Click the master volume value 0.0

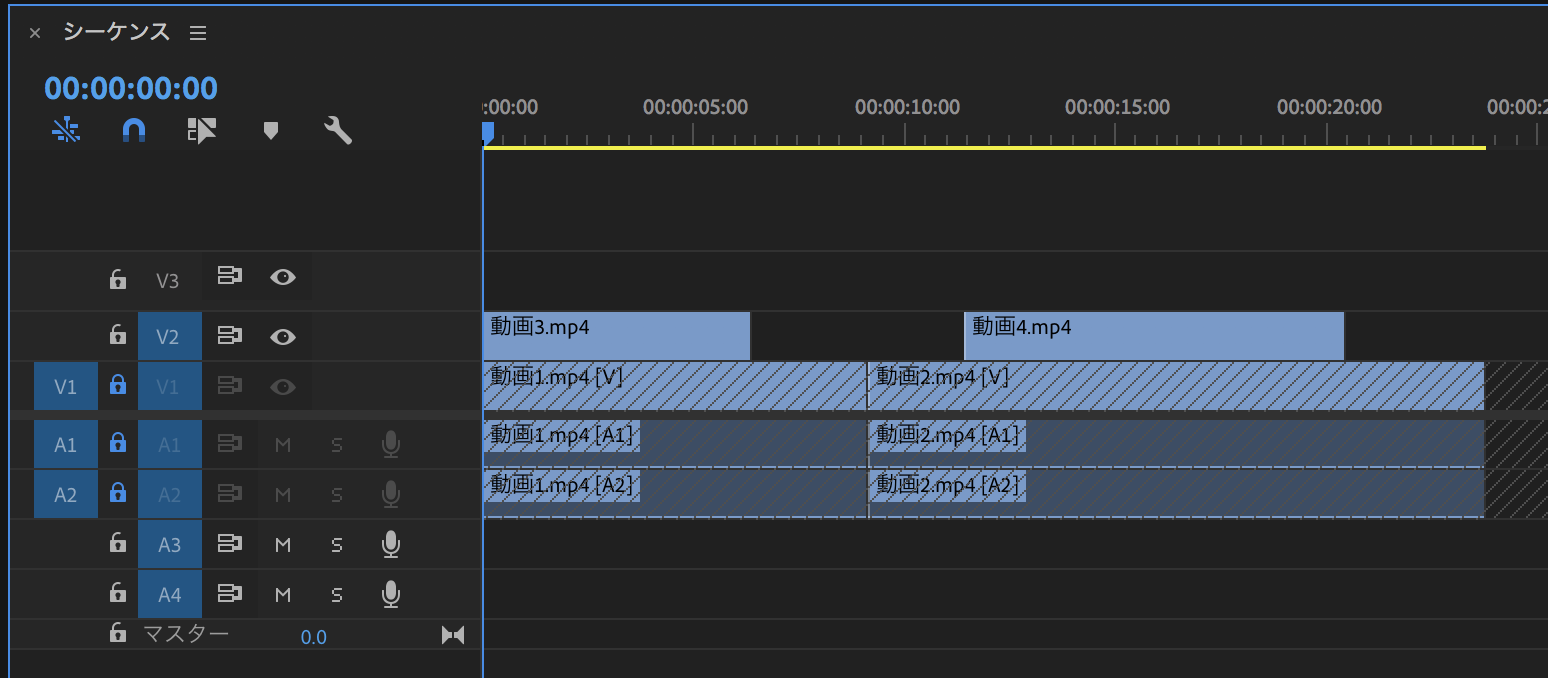pyautogui.click(x=314, y=637)
